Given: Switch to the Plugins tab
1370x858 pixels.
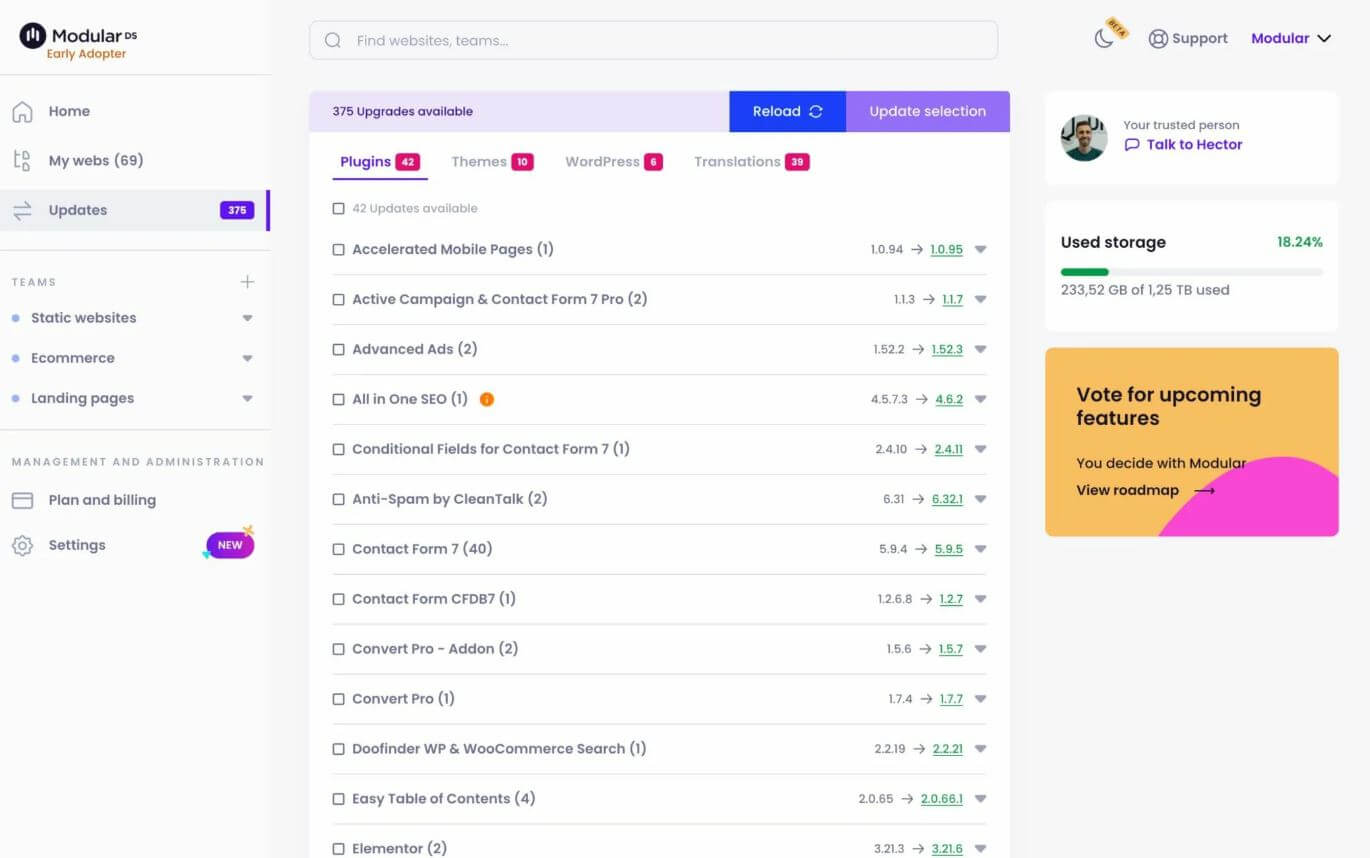Looking at the screenshot, I should (379, 162).
